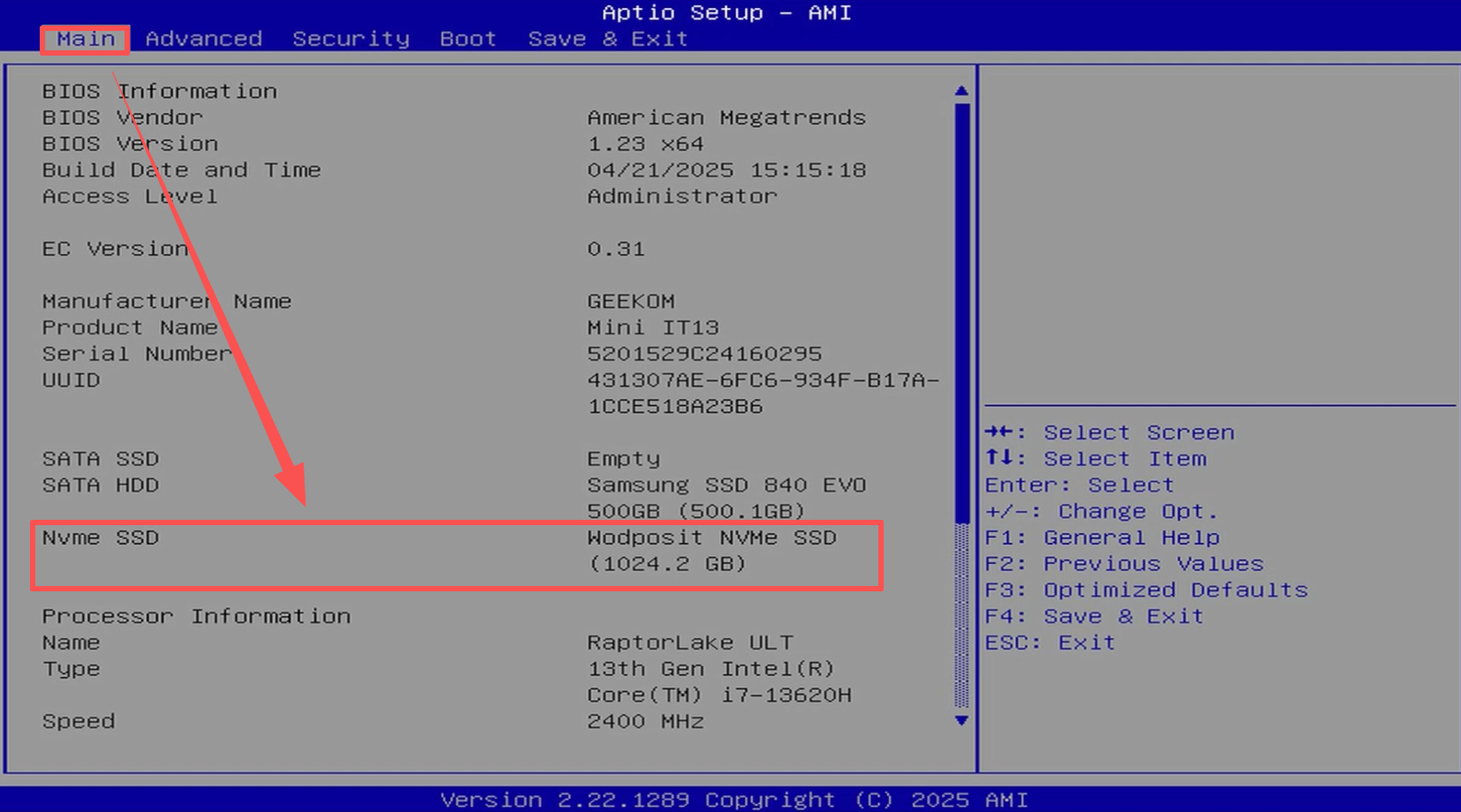Select the Nvme SSD row label

click(x=101, y=538)
